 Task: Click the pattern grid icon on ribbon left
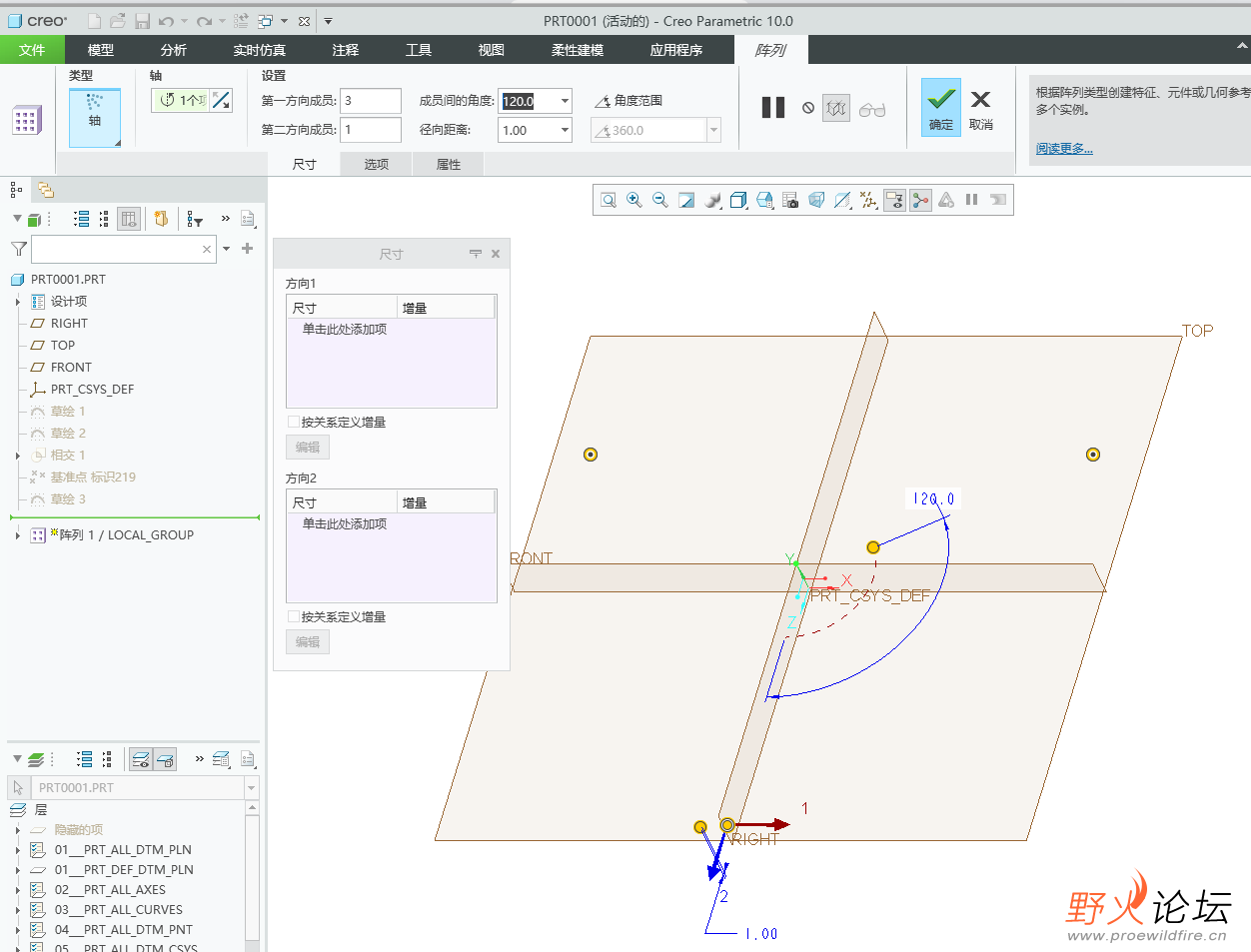(26, 120)
